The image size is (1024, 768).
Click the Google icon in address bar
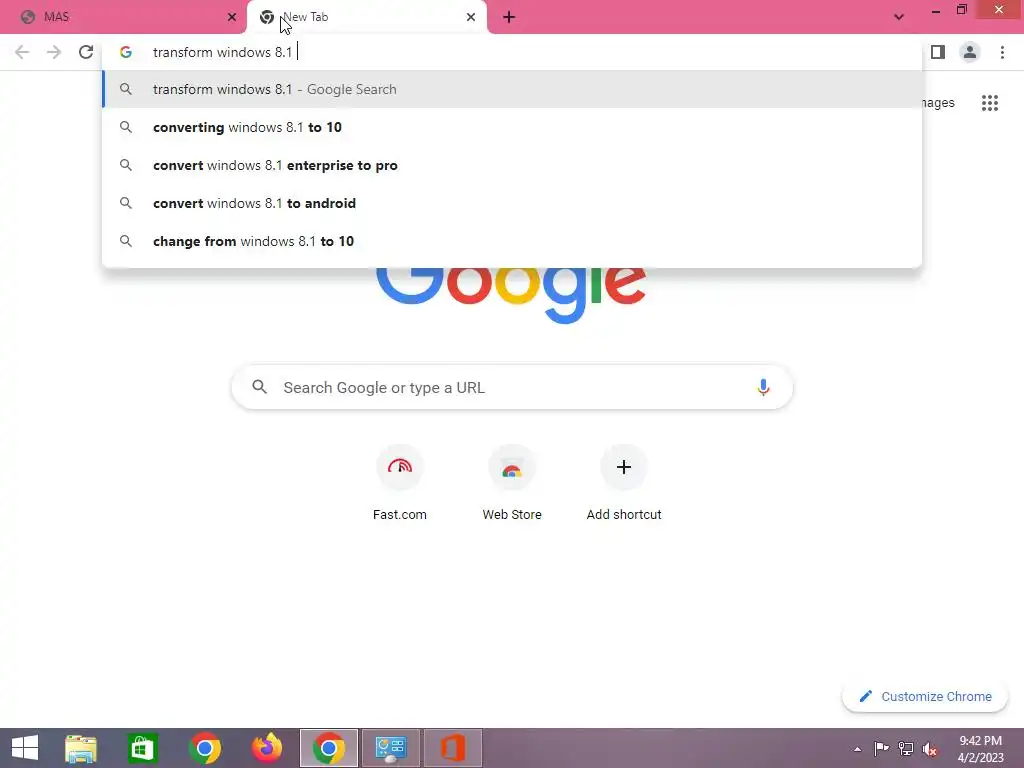[x=126, y=52]
